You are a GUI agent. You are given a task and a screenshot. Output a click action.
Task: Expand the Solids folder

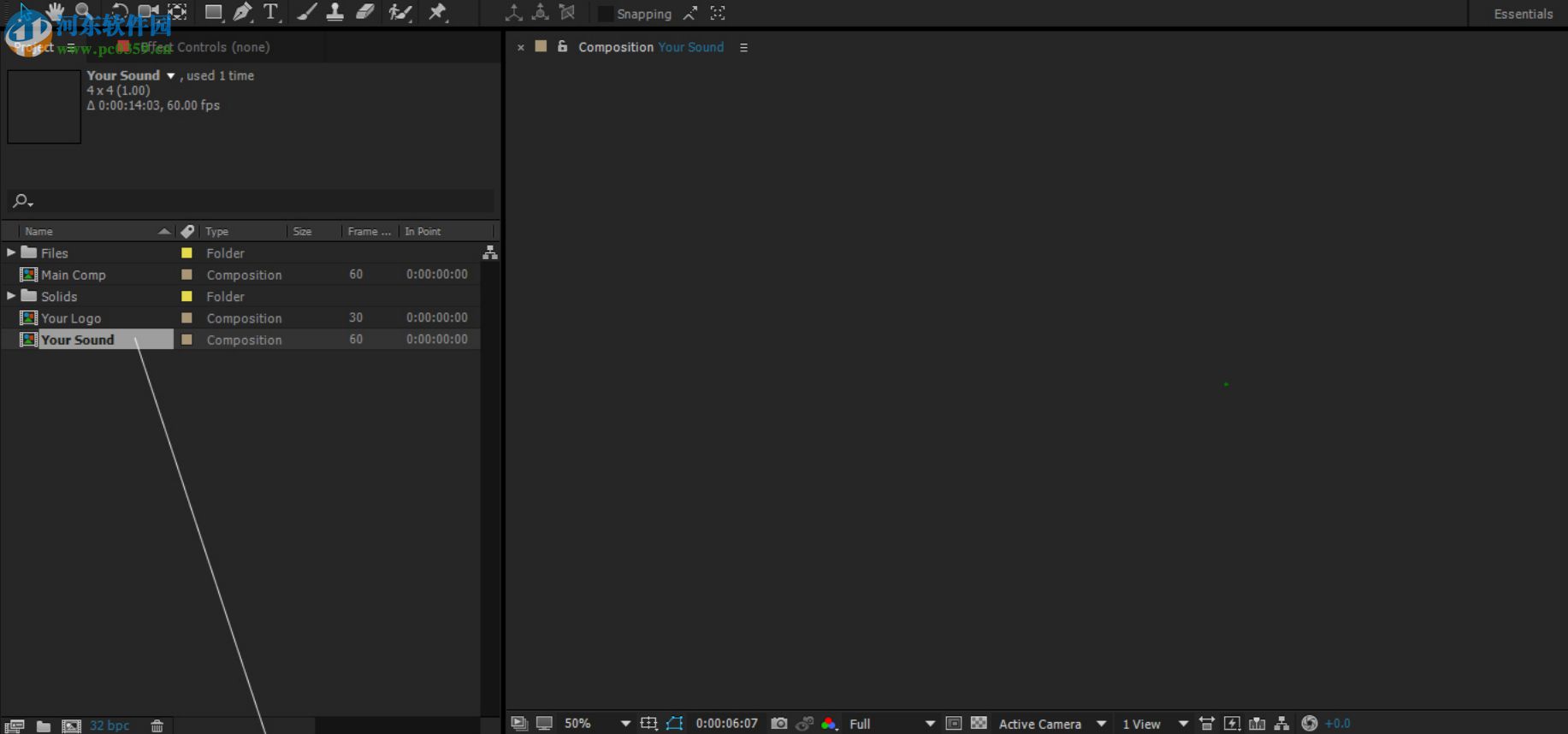pyautogui.click(x=11, y=296)
